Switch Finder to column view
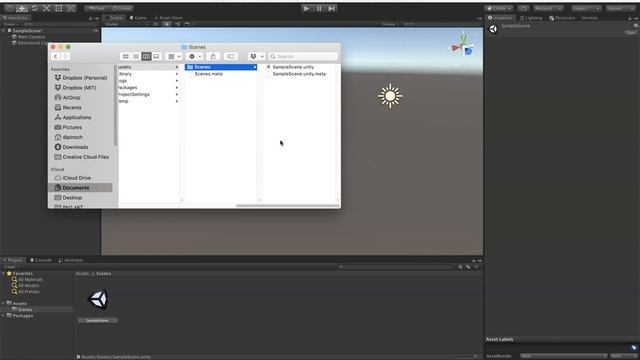The image size is (640, 360). point(146,56)
